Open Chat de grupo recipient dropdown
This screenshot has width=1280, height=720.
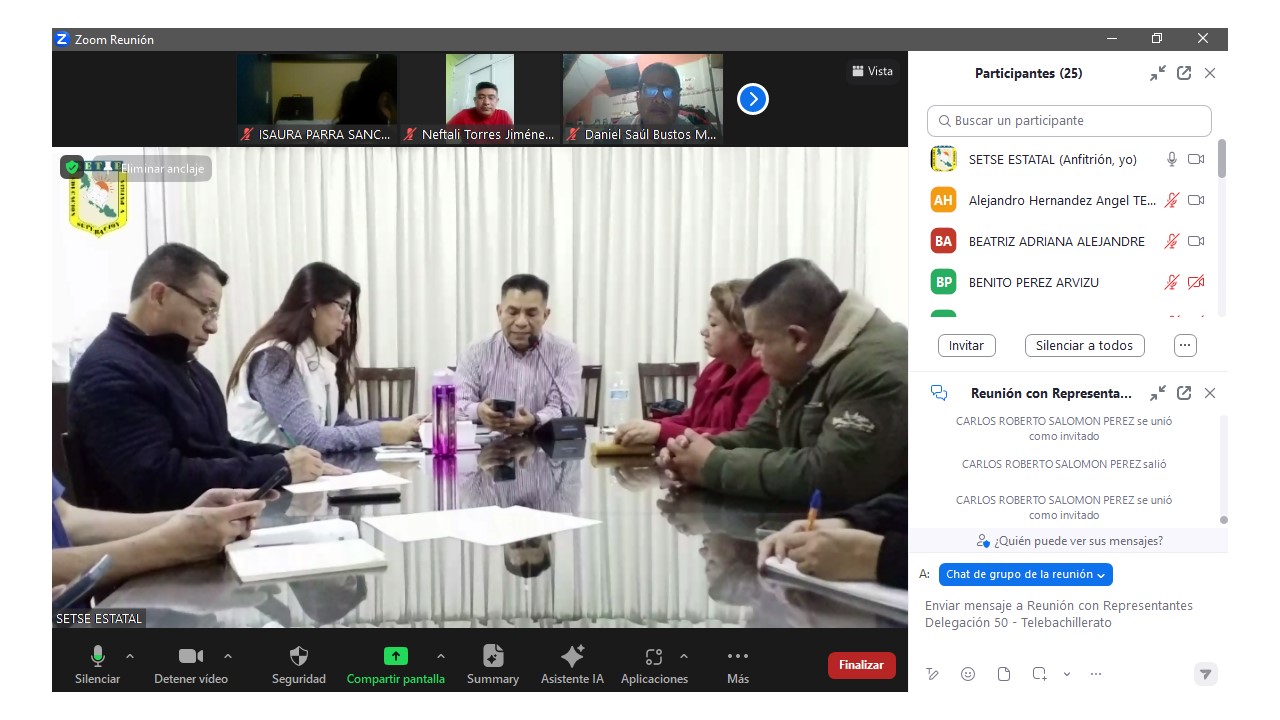coord(1025,574)
